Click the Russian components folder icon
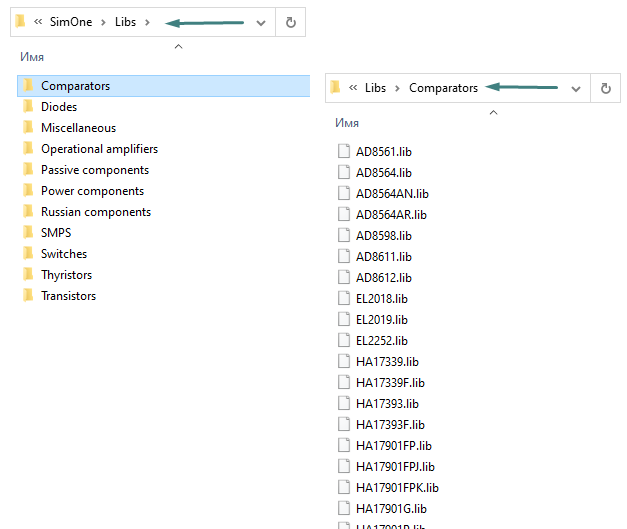The image size is (627, 529). pos(28,212)
